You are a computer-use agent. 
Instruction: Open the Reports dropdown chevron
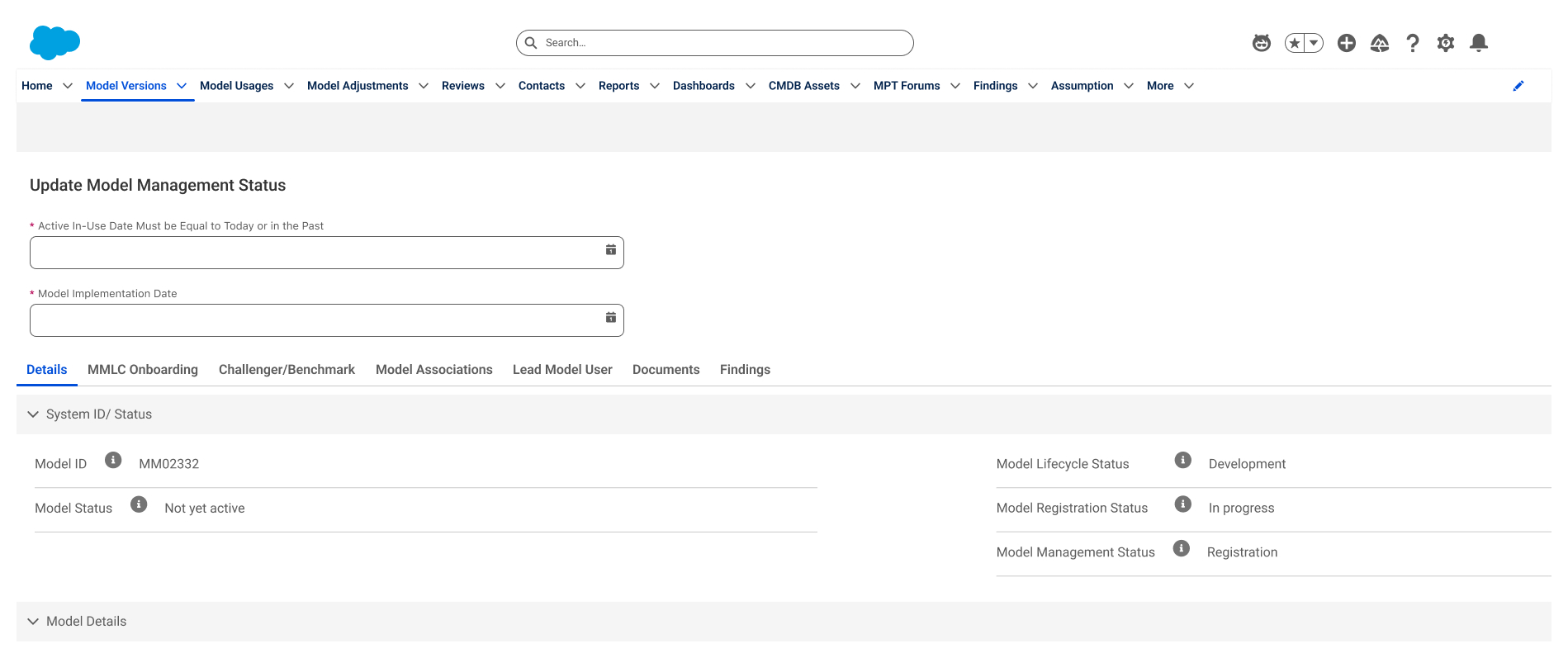(x=655, y=86)
